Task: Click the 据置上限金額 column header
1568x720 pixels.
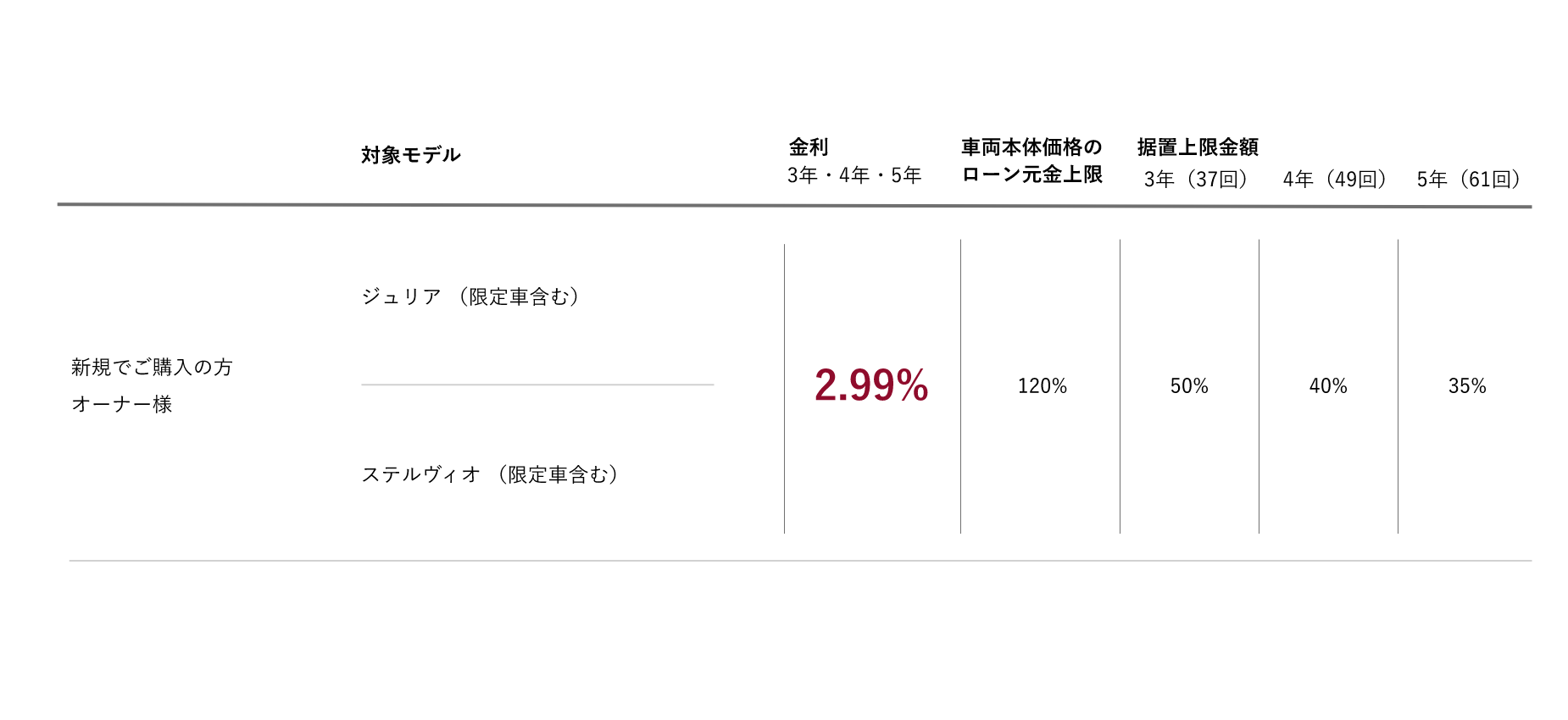Action: coord(1198,147)
